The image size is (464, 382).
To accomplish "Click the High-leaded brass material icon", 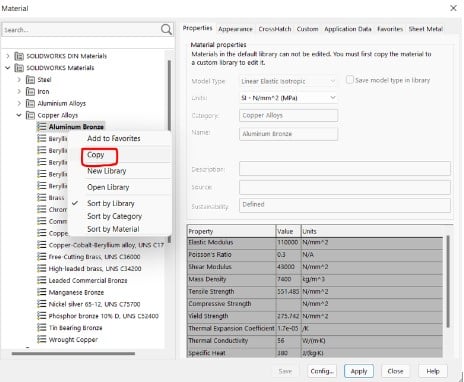I will point(42,268).
